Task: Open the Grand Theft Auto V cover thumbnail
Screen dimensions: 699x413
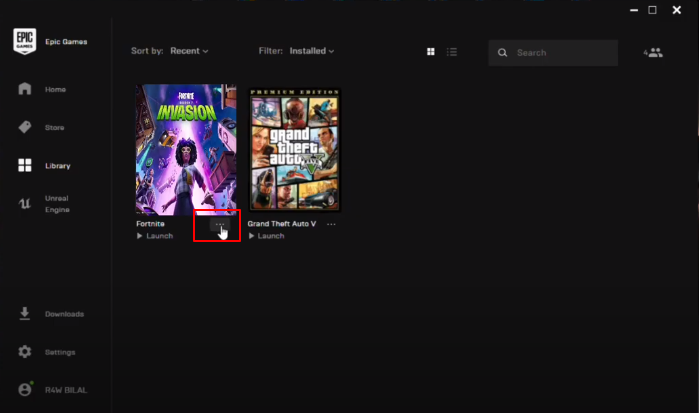Action: (294, 149)
